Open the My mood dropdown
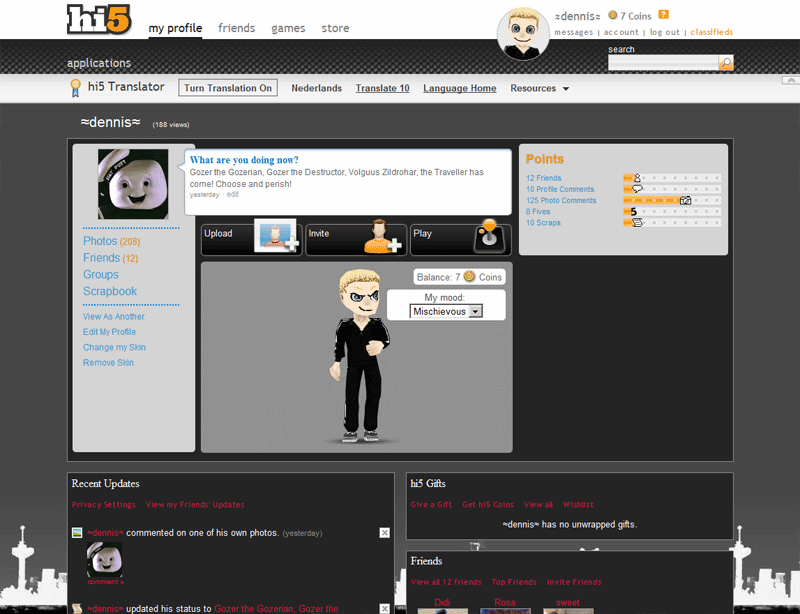This screenshot has width=800, height=614. pos(446,311)
